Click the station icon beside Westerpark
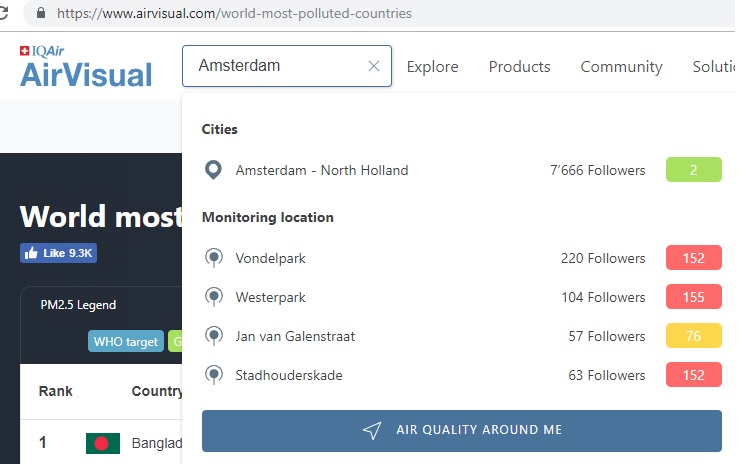The image size is (740, 464). [214, 297]
